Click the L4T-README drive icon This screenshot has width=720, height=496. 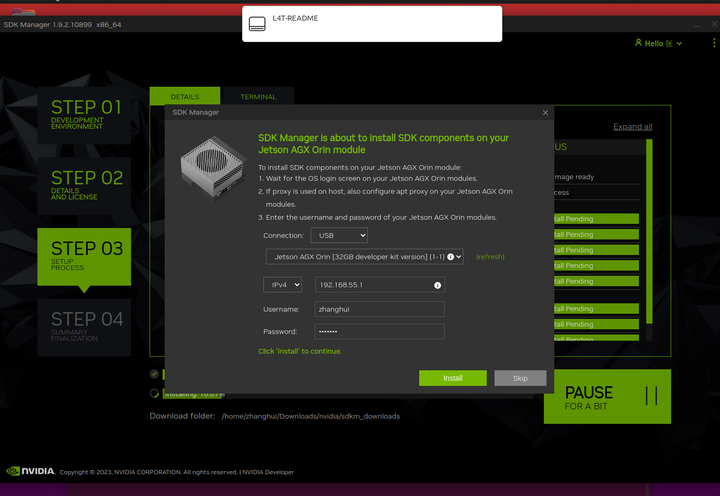(x=257, y=24)
